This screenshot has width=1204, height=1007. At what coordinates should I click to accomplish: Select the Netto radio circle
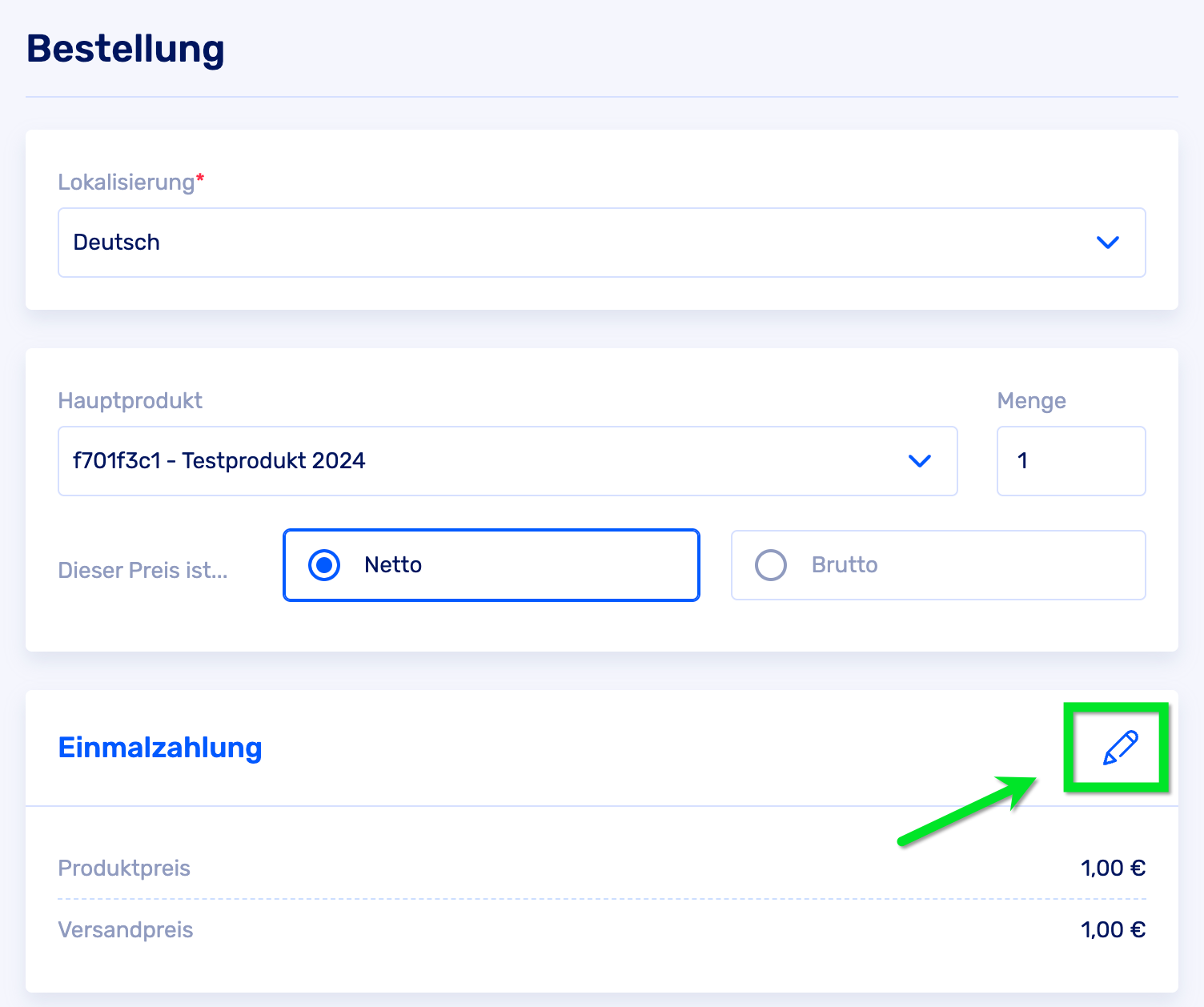[324, 565]
